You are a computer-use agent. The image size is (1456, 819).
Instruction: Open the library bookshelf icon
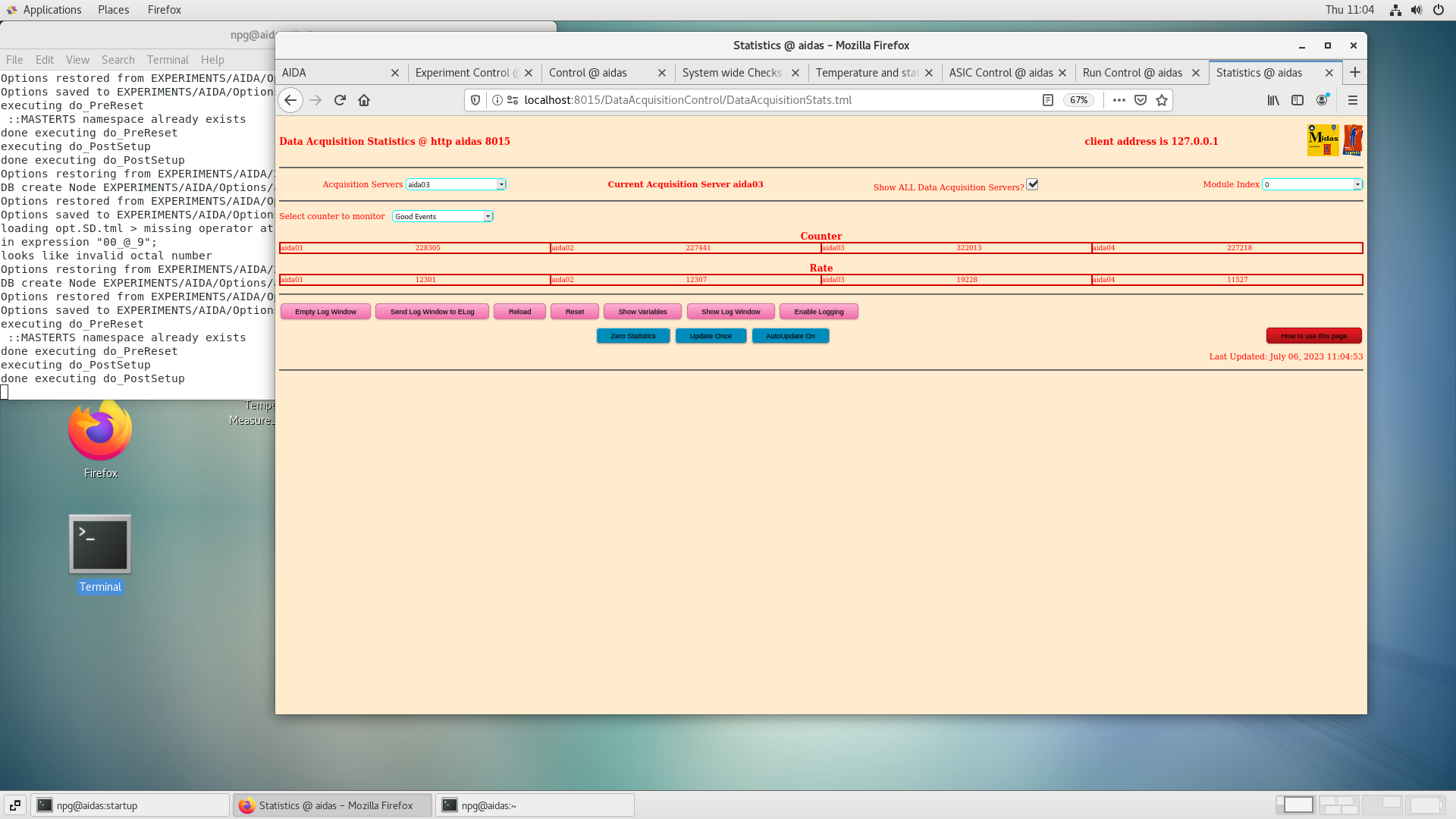pos(1273,100)
